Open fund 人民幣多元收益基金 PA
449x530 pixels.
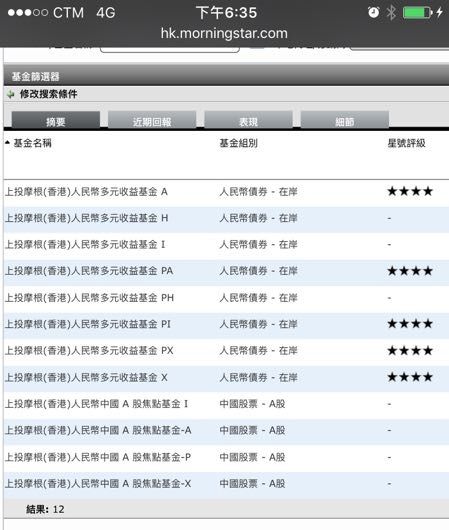tap(89, 271)
